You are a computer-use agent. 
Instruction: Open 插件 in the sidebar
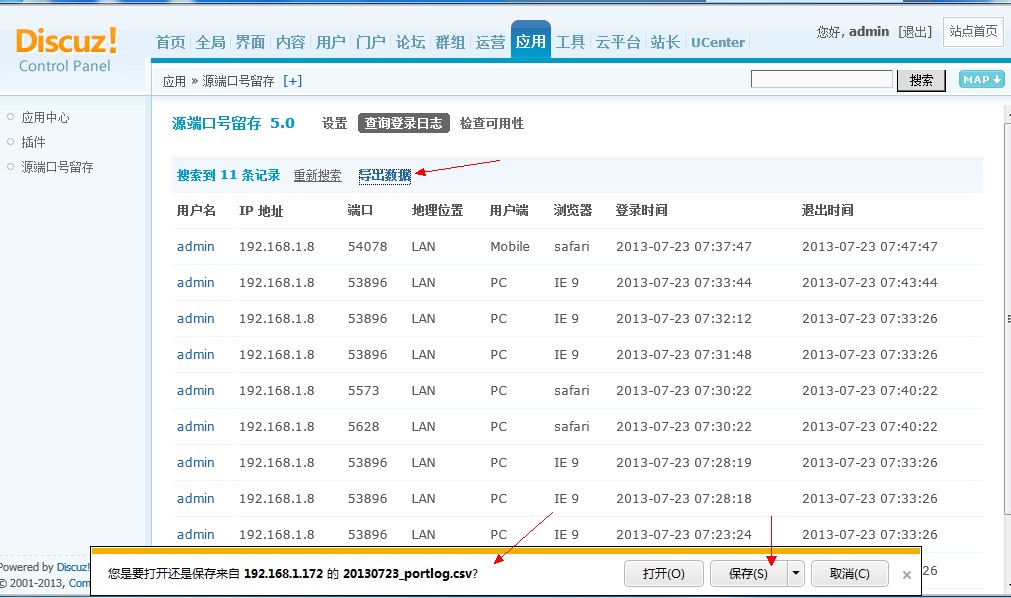coord(34,142)
